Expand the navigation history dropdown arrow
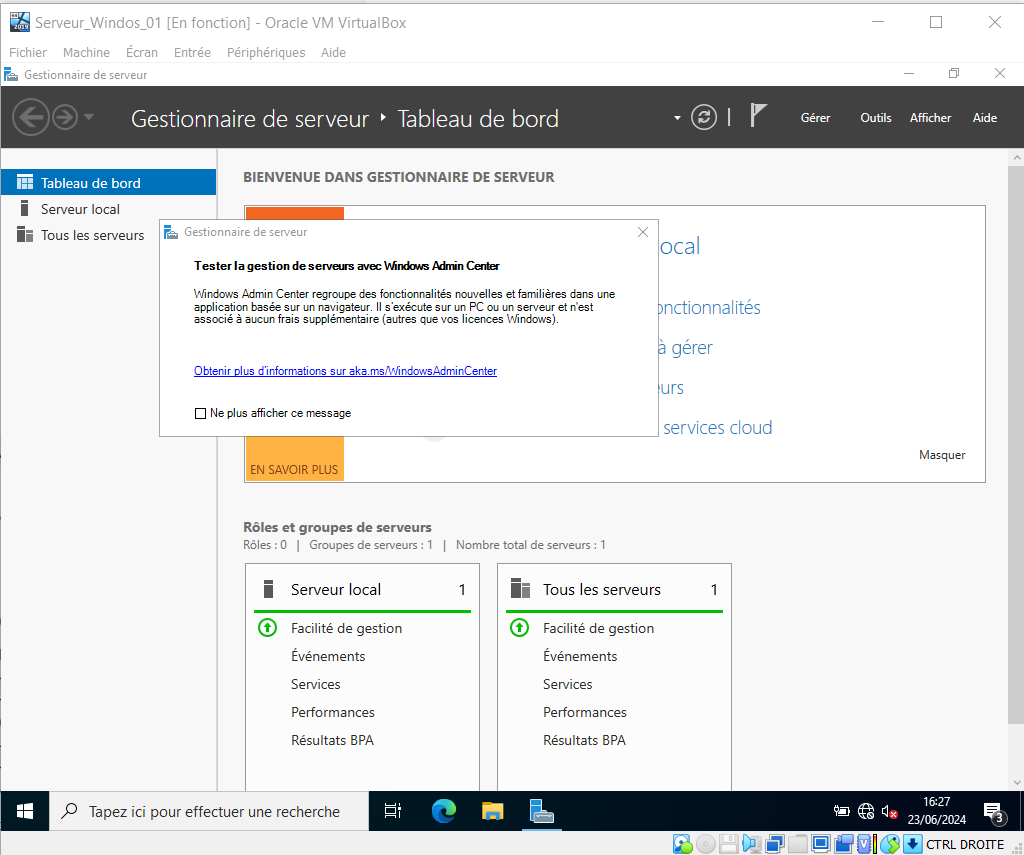The width and height of the screenshot is (1024, 855). point(89,118)
